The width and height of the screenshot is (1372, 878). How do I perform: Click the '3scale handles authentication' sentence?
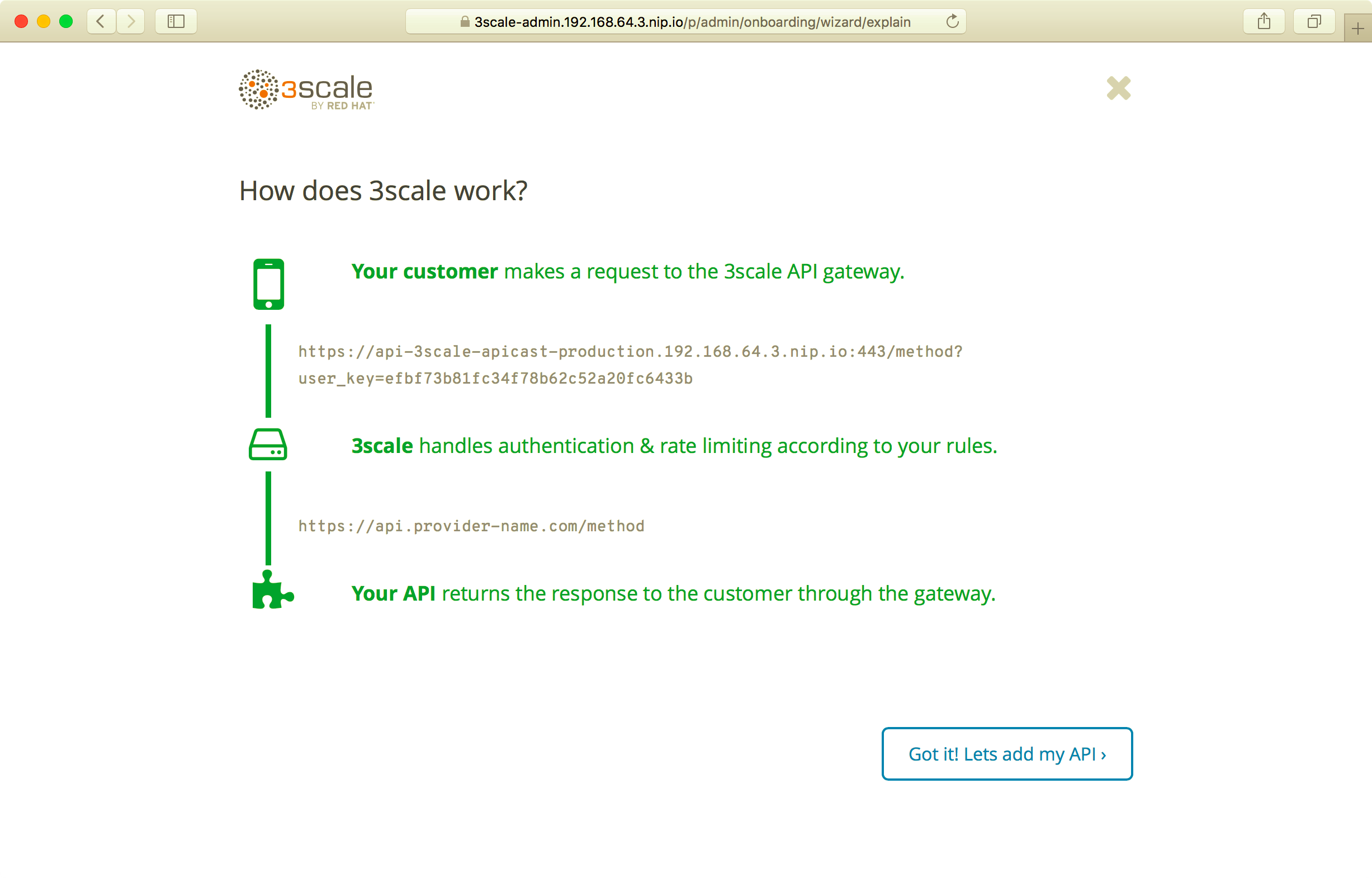click(x=674, y=446)
